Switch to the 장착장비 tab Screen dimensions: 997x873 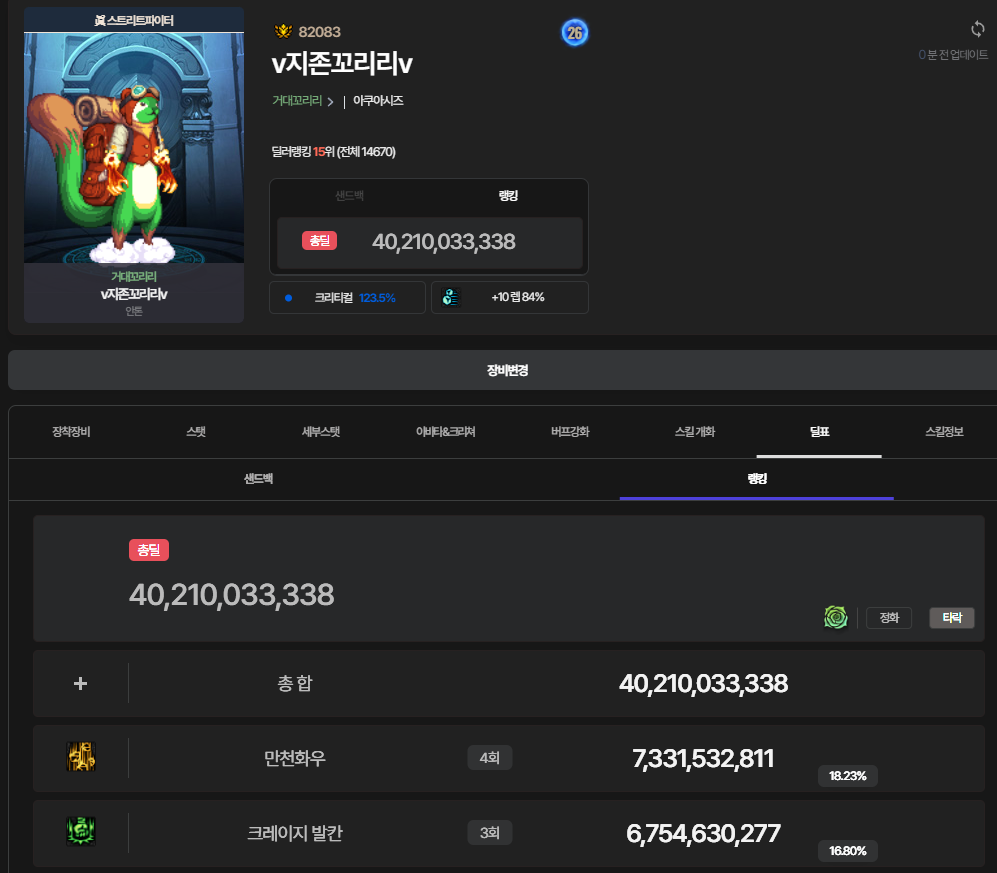(x=71, y=432)
